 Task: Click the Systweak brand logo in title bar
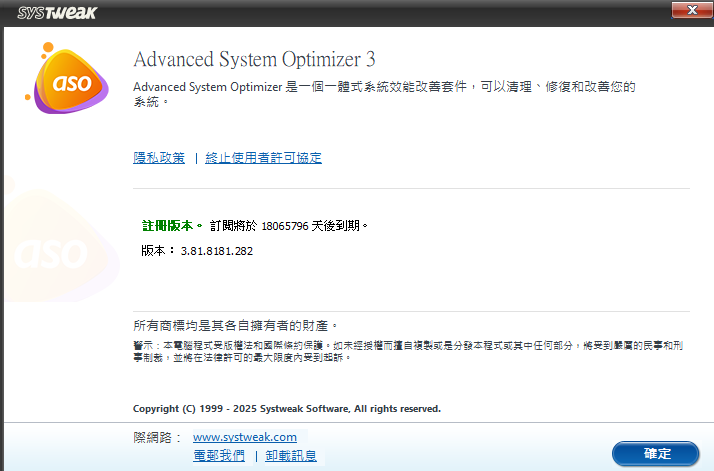click(57, 13)
